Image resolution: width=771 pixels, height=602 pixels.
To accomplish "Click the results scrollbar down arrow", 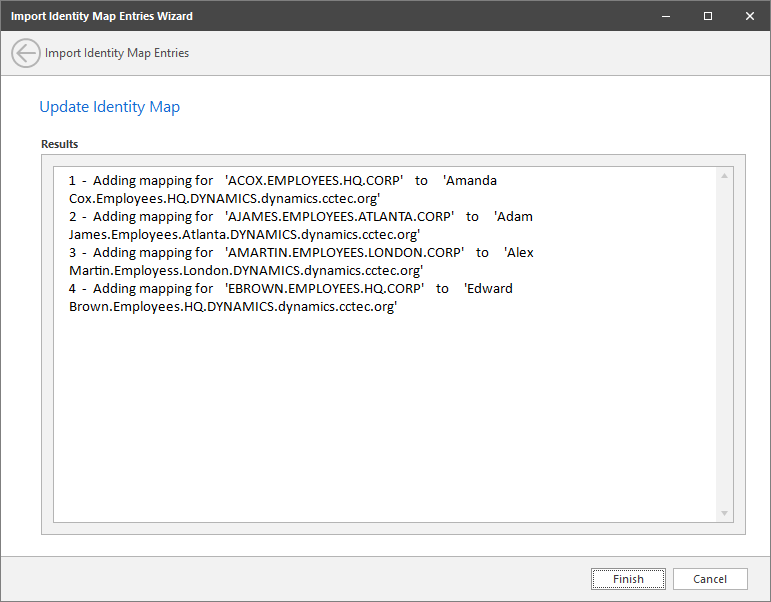I will click(724, 513).
